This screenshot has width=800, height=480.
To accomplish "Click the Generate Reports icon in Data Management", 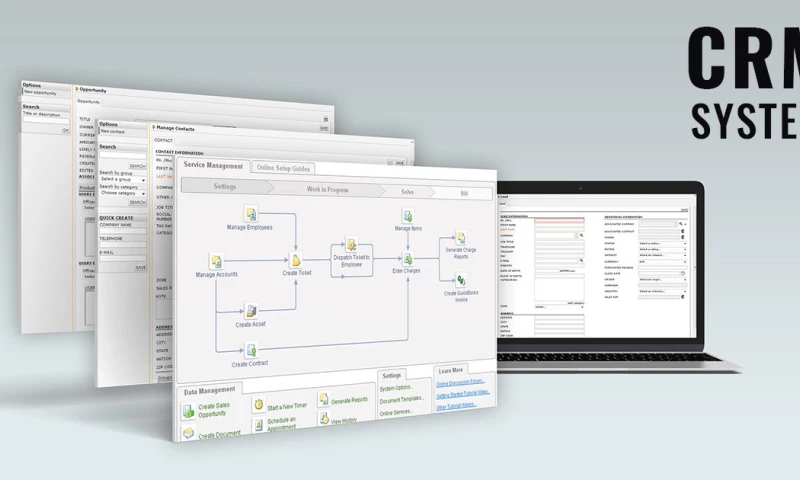I will 323,399.
